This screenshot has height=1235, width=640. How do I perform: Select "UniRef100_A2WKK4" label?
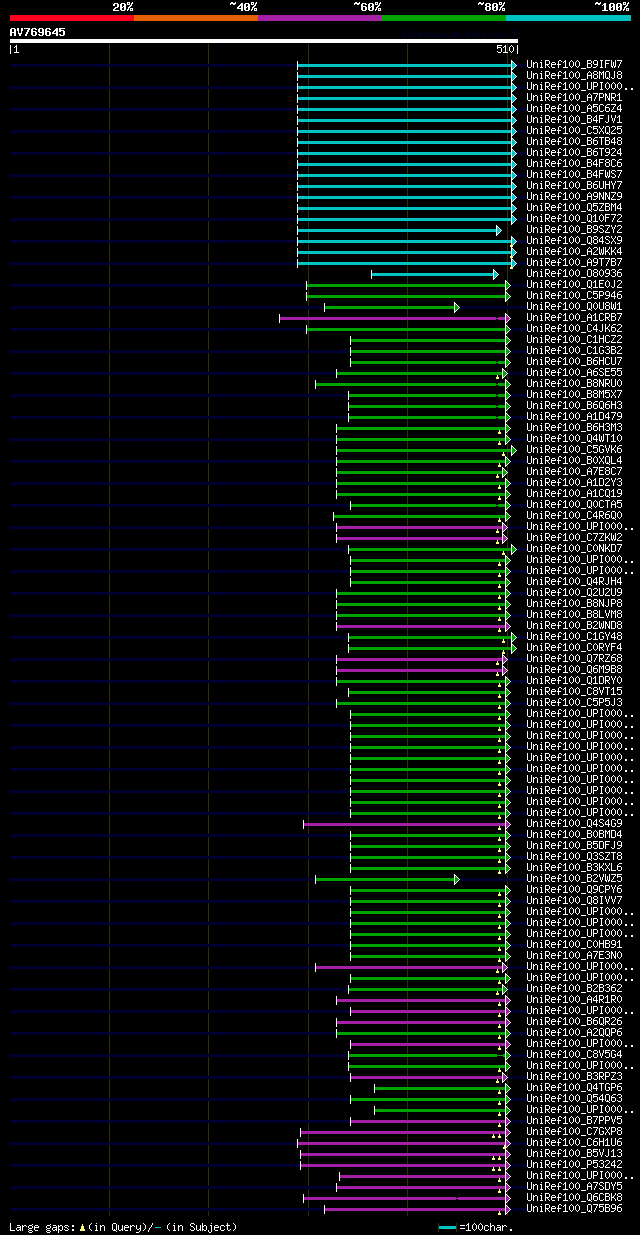574,252
